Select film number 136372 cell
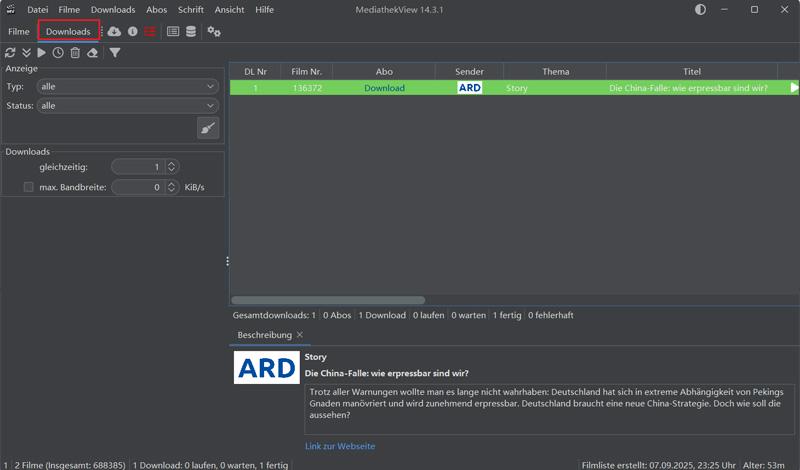The width and height of the screenshot is (800, 470). [x=307, y=88]
